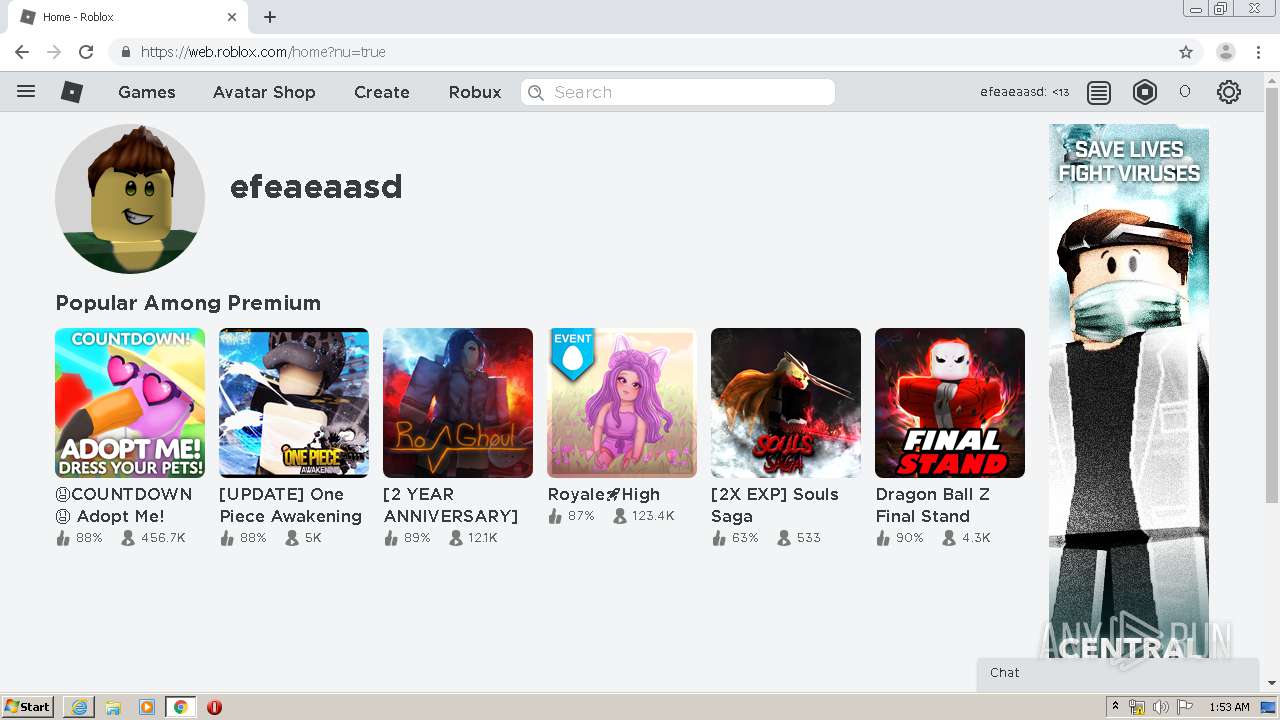Click the Royale High title text
Screen dimensions: 1280x720
pos(604,494)
